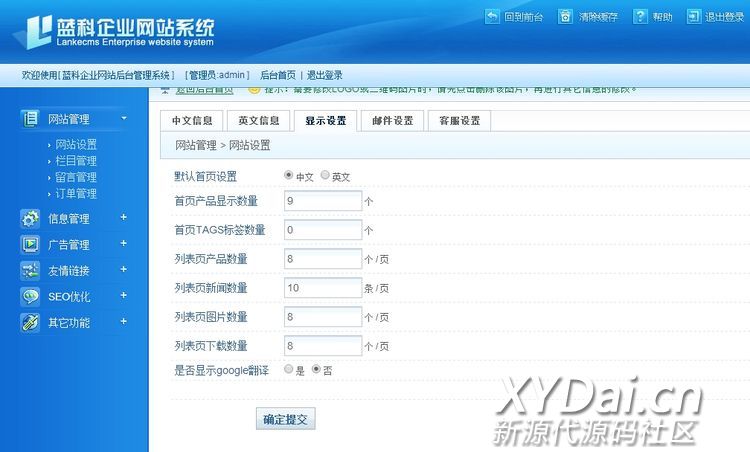The image size is (750, 452).
Task: Collapse the 网站管理 menu arrow
Action: pos(124,118)
